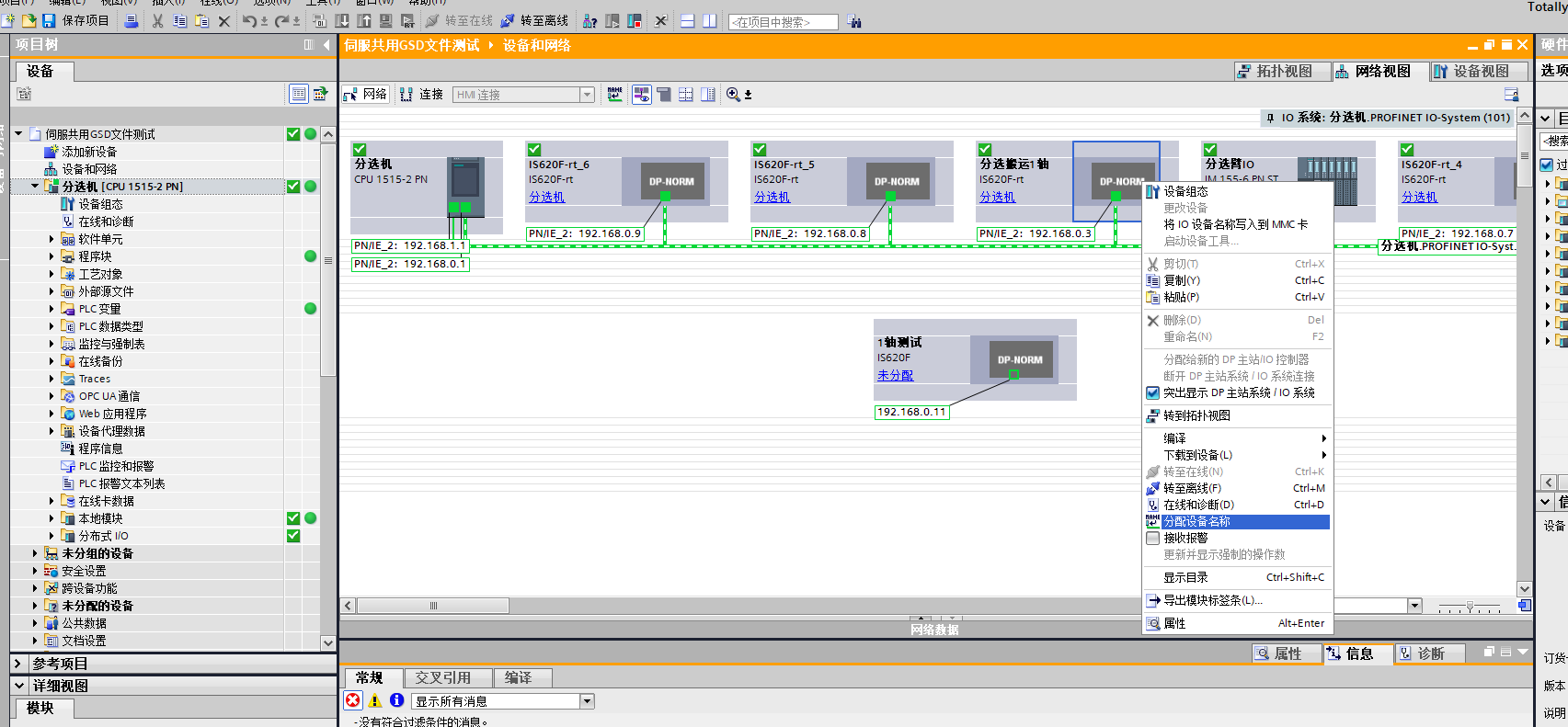
Task: Click the open project folder icon
Action: click(x=29, y=20)
